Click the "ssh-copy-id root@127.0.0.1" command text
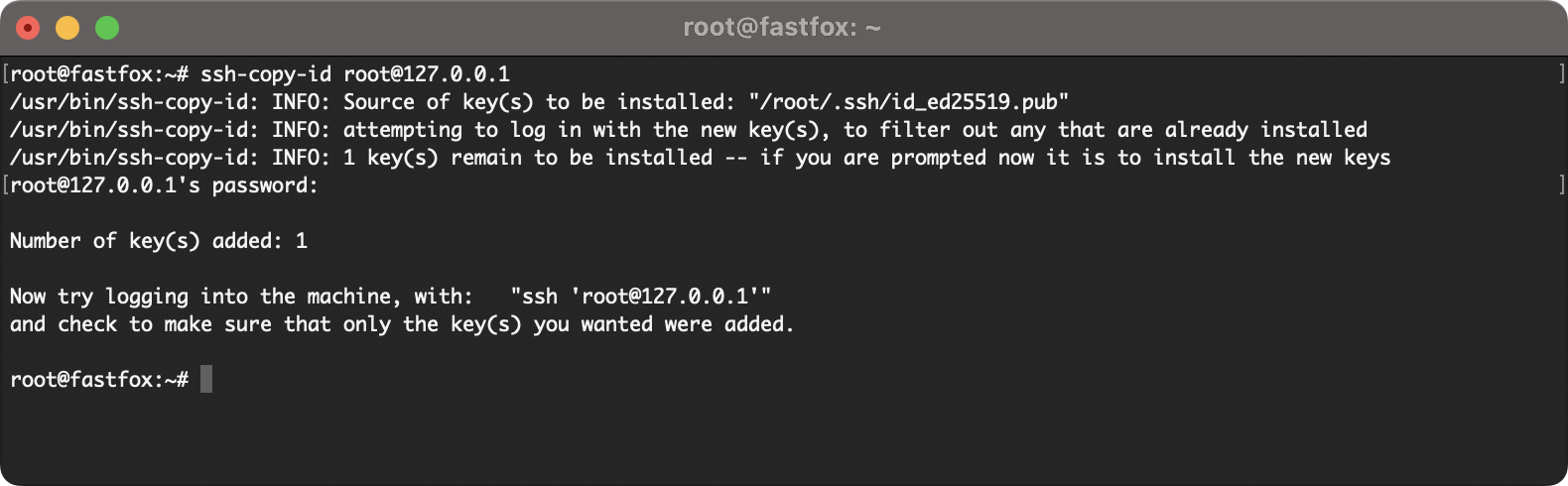The height and width of the screenshot is (486, 1568). 355,74
